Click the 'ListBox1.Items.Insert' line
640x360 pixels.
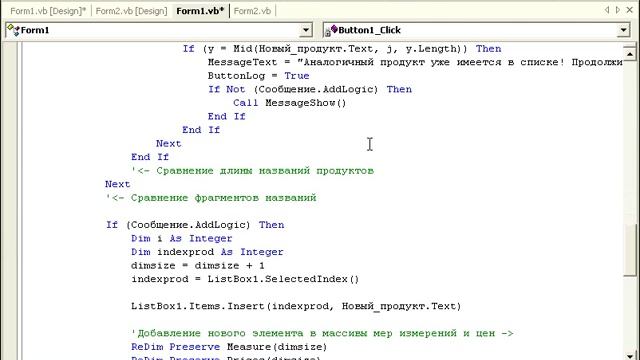pyautogui.click(x=296, y=306)
